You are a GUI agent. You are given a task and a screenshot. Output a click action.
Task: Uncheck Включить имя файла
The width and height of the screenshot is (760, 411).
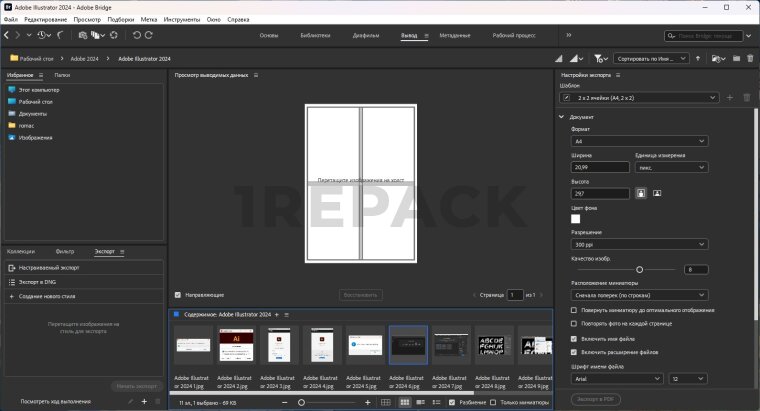pos(574,338)
